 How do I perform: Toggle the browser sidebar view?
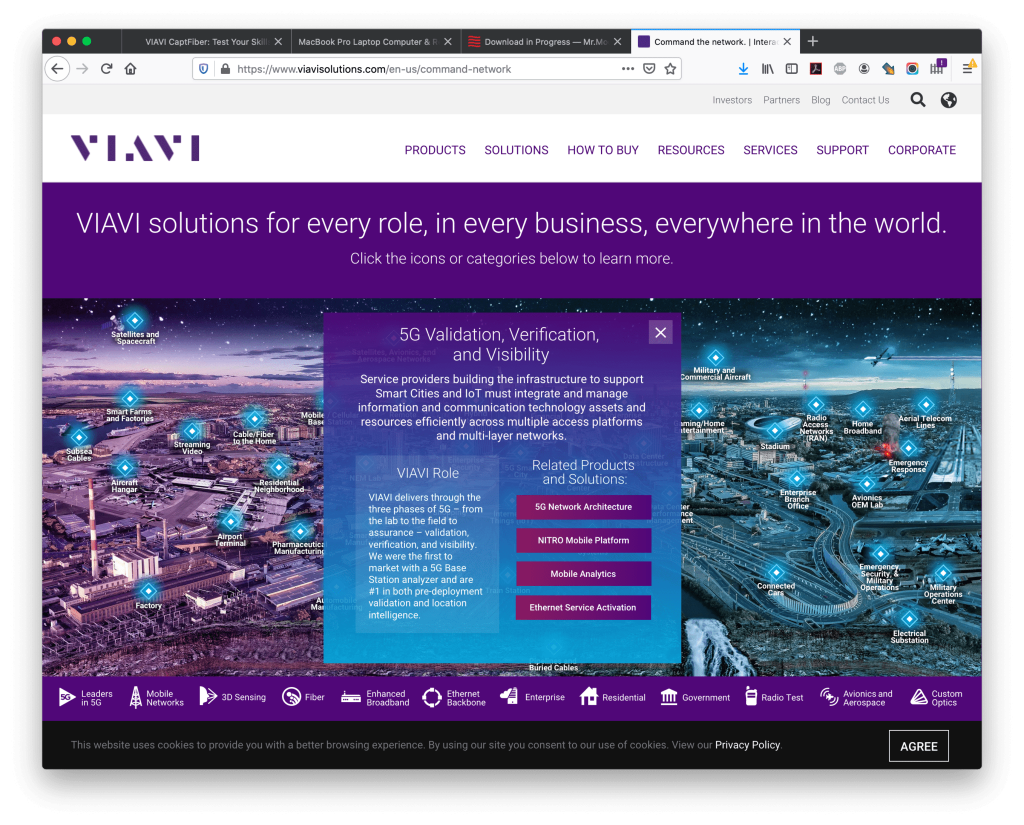pos(792,69)
